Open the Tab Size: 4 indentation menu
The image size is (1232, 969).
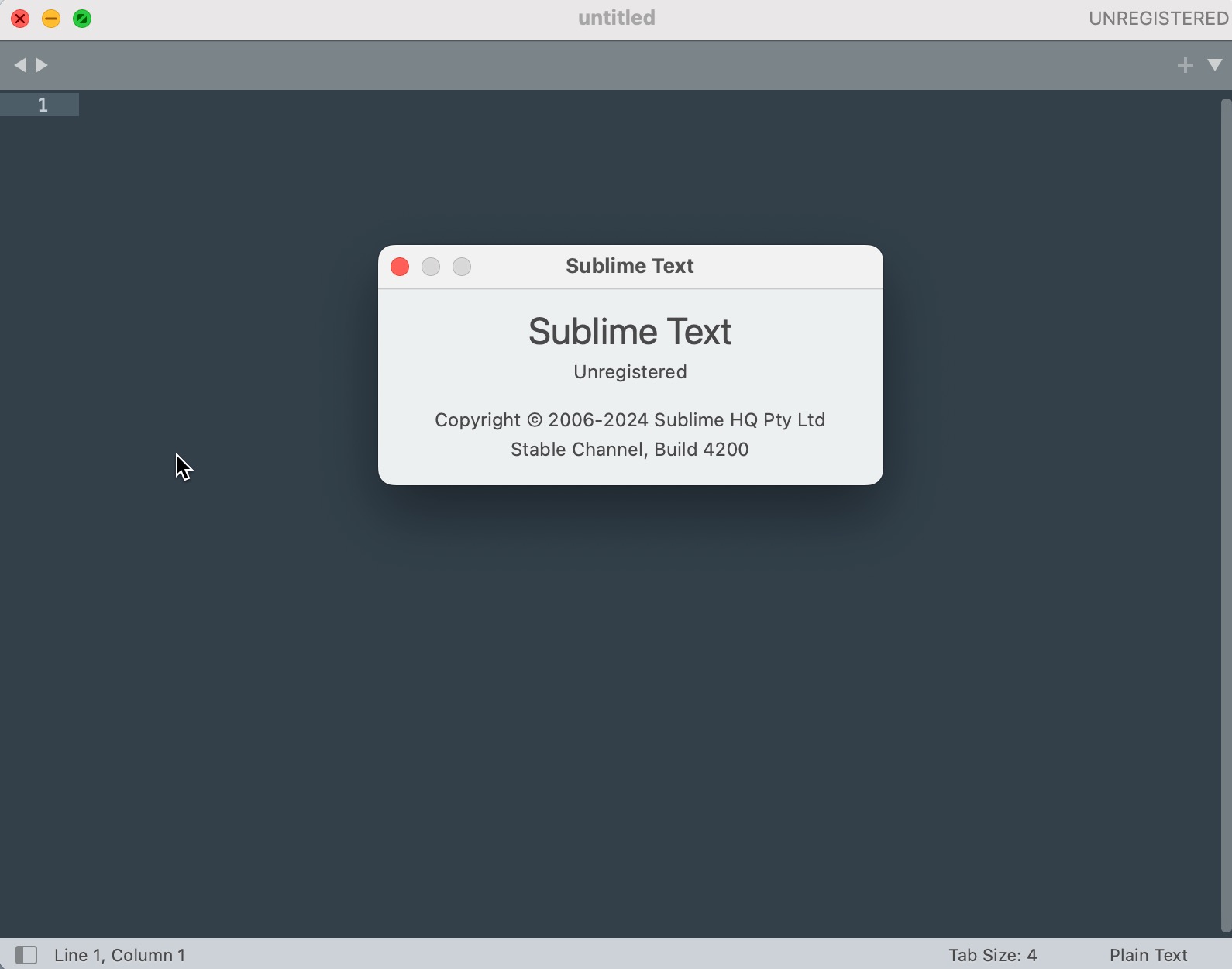(993, 955)
